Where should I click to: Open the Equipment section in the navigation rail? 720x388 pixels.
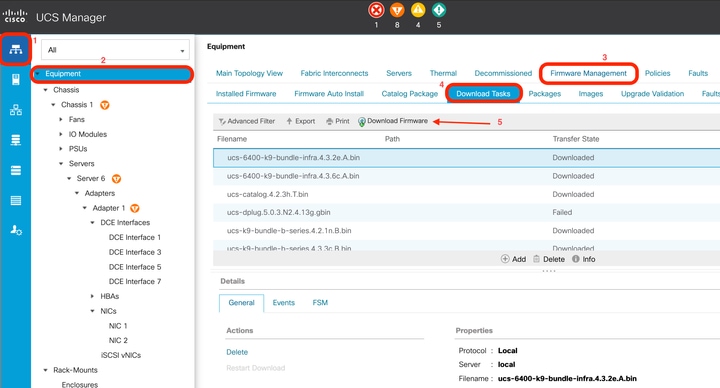(x=16, y=49)
